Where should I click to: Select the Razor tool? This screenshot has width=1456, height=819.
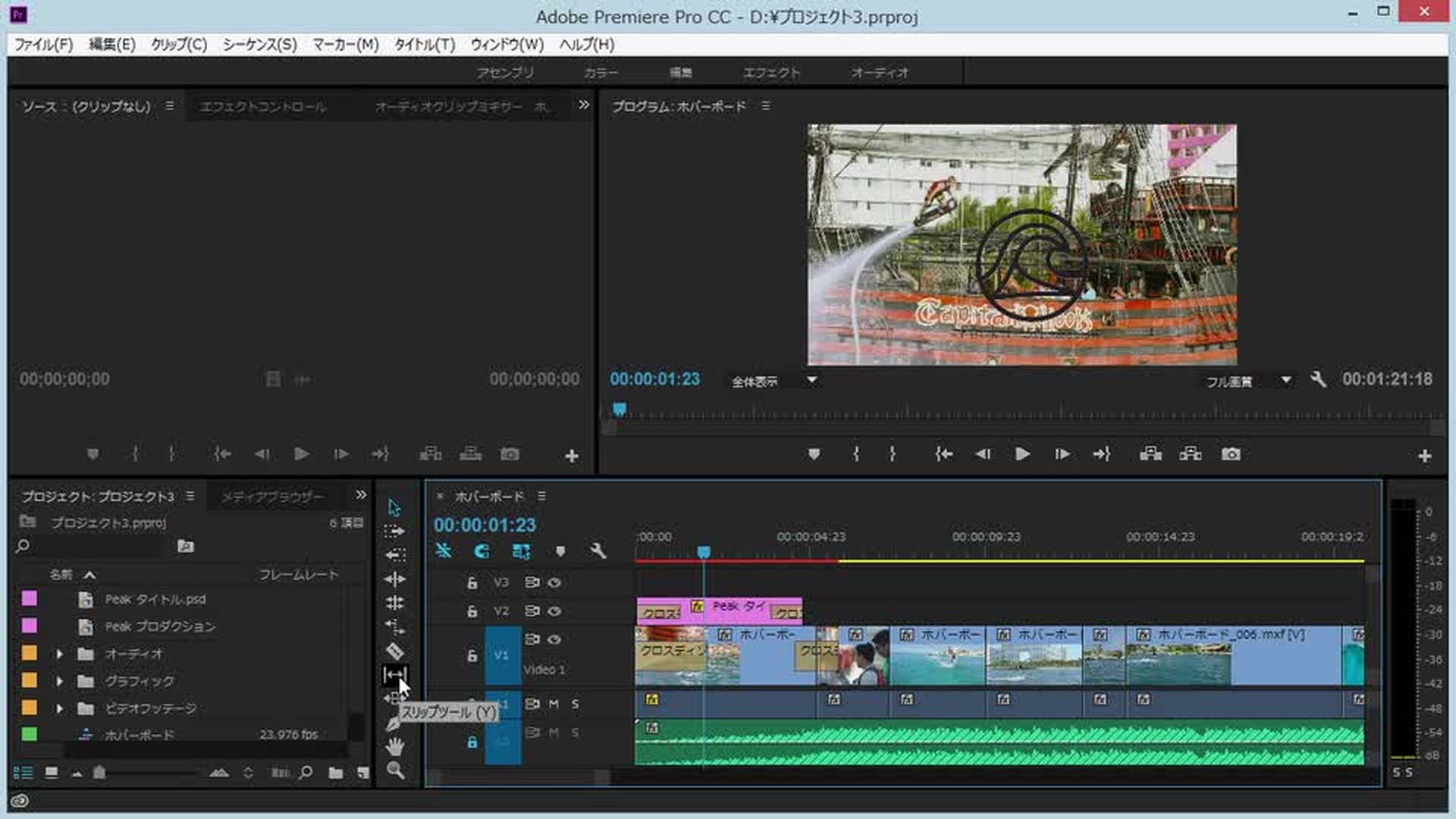coord(394,651)
